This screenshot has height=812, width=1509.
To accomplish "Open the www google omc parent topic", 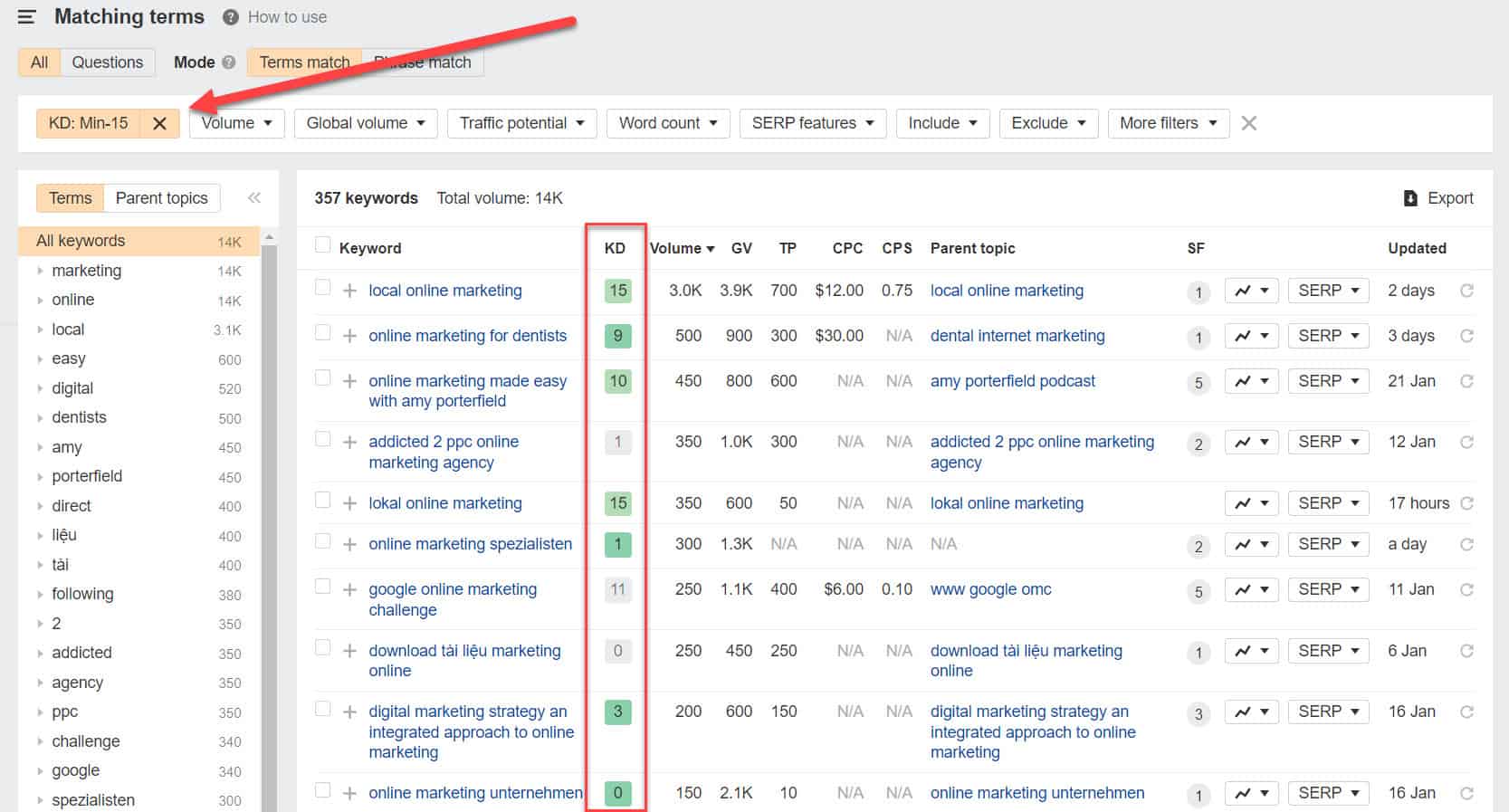I will (x=991, y=589).
